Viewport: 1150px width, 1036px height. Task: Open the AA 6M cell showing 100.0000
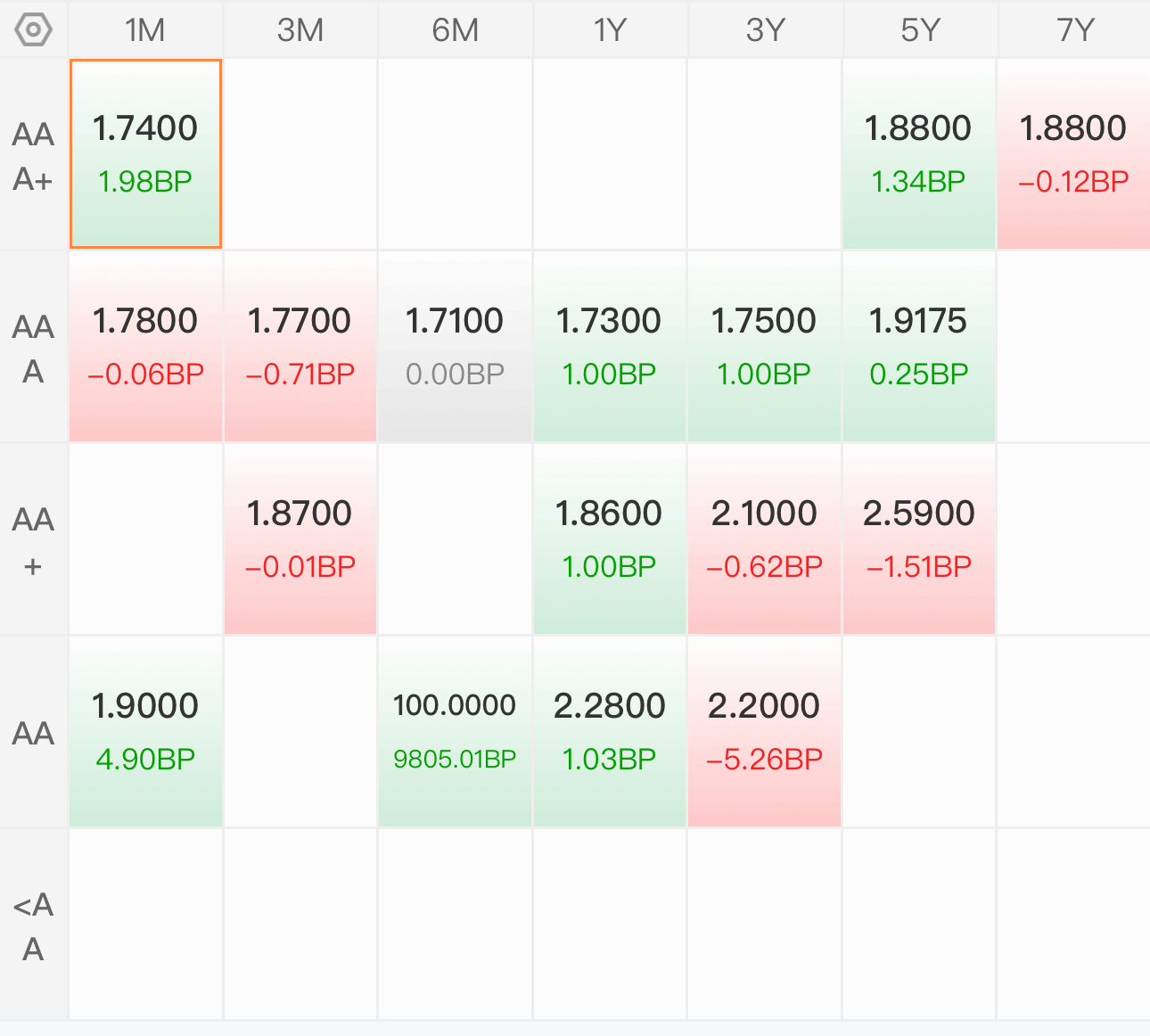point(456,732)
